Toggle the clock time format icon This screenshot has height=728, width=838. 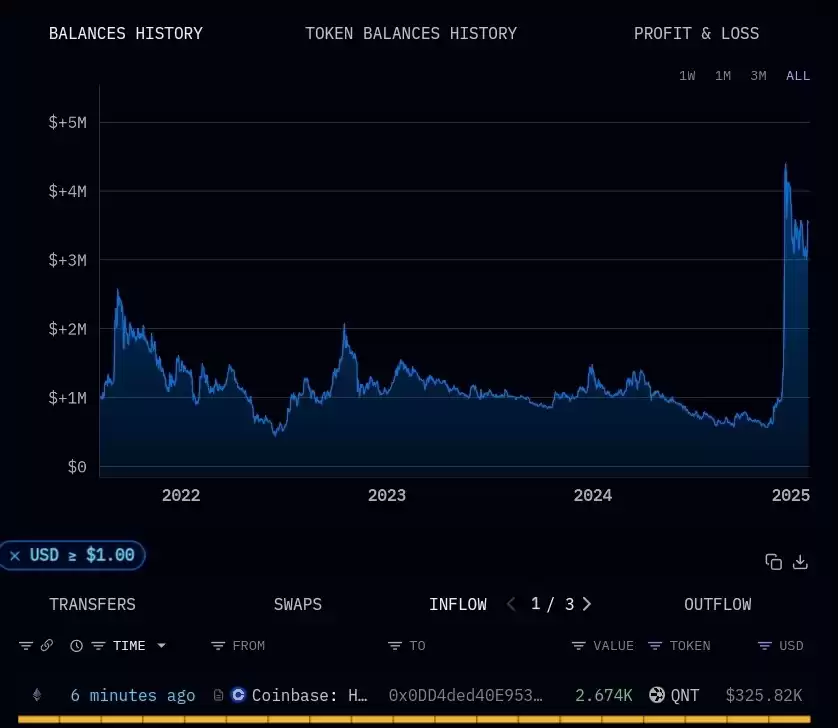[76, 646]
